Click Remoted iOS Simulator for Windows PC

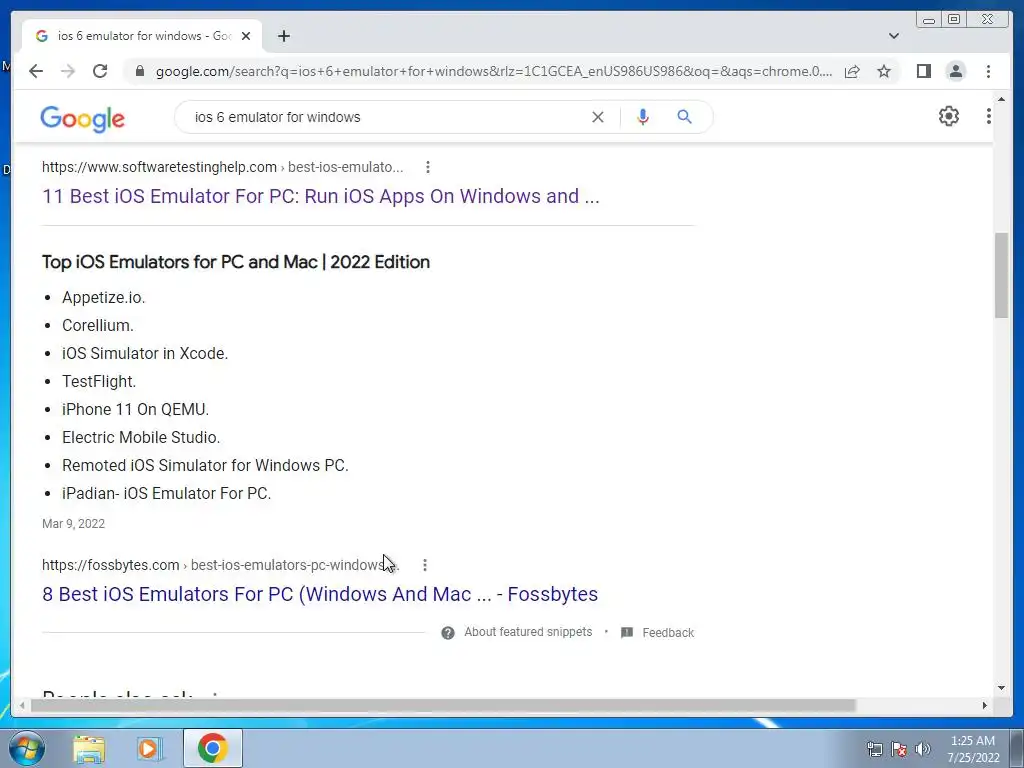(x=205, y=466)
